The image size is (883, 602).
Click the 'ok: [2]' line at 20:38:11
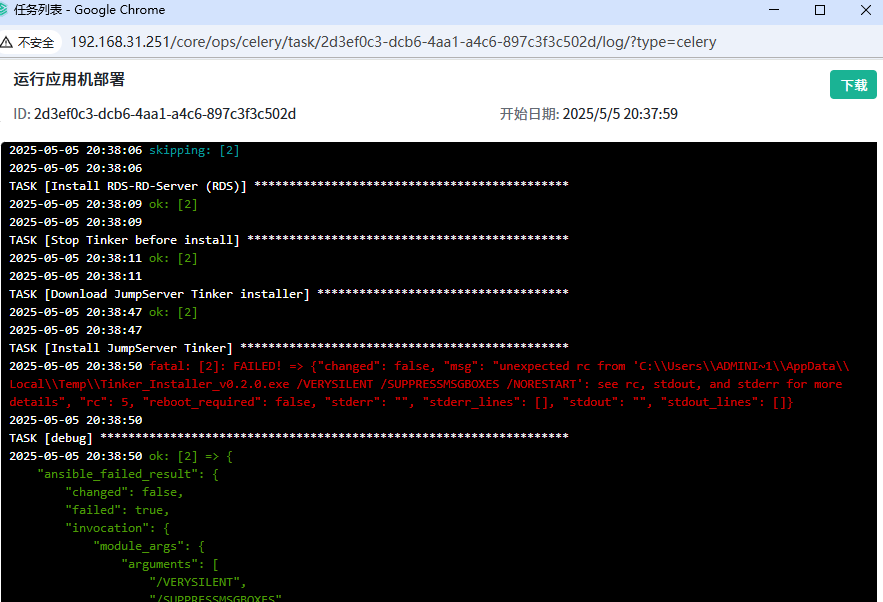173,258
